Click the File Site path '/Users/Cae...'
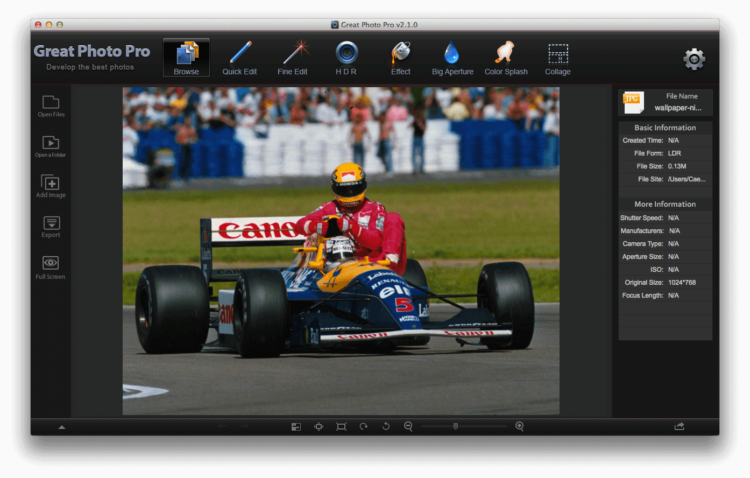Image resolution: width=750 pixels, height=478 pixels. tap(686, 179)
